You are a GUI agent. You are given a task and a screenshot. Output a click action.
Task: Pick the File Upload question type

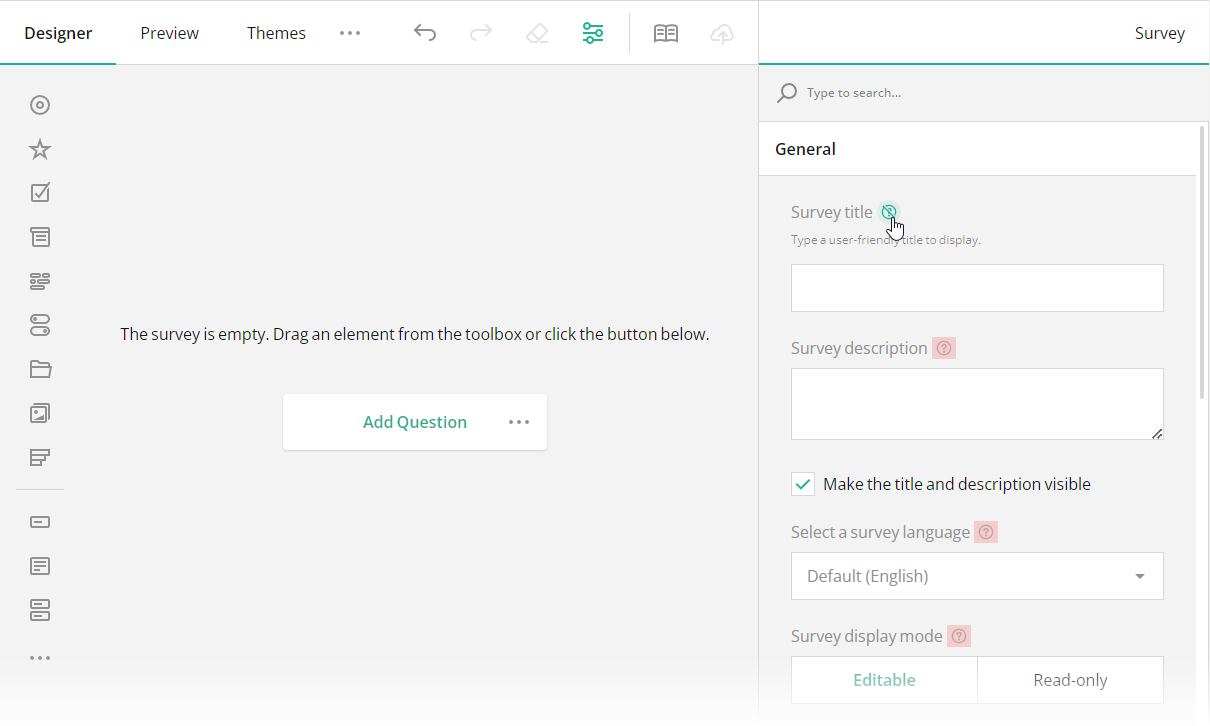[40, 369]
